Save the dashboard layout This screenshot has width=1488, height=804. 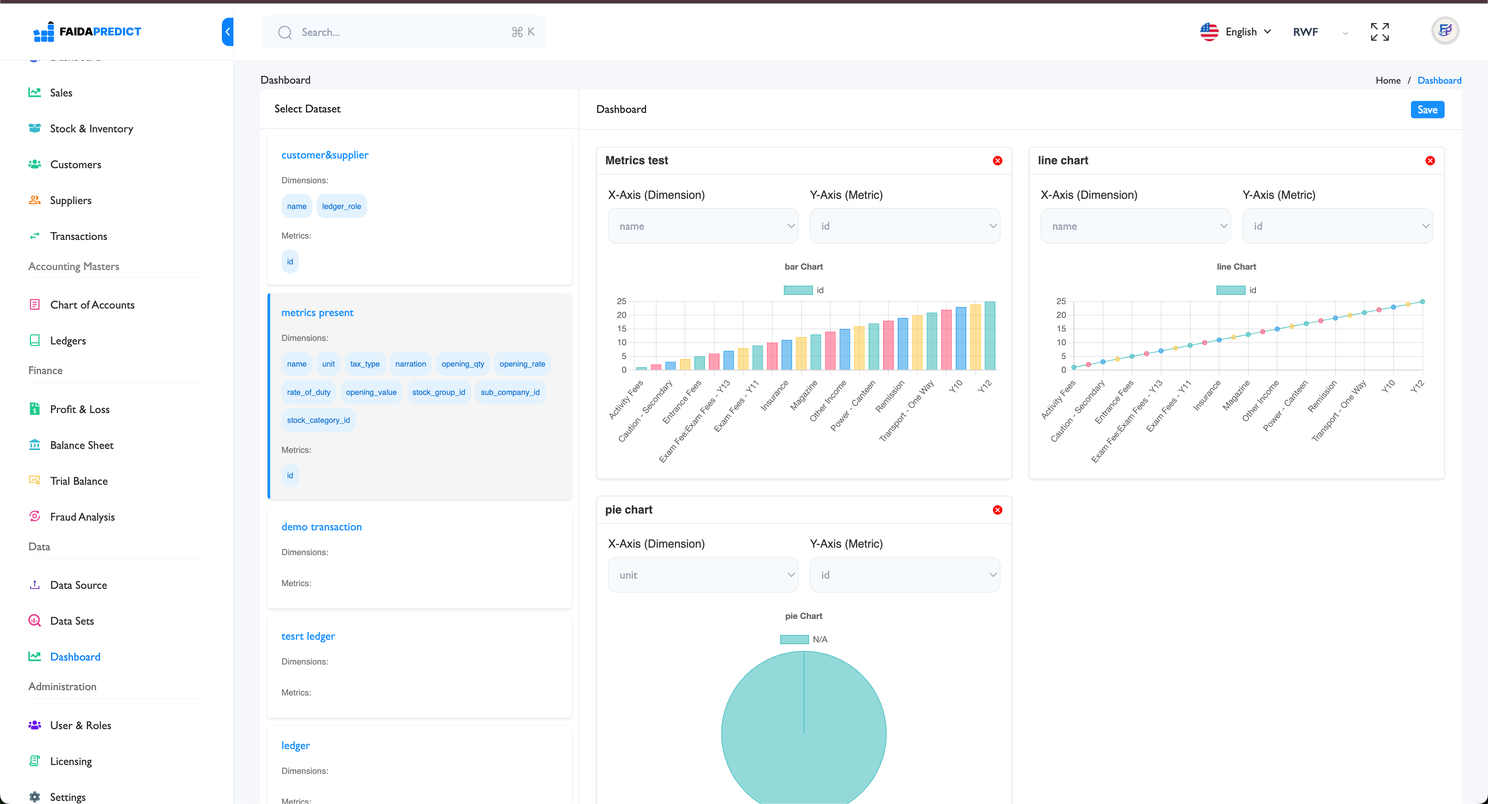(1427, 109)
